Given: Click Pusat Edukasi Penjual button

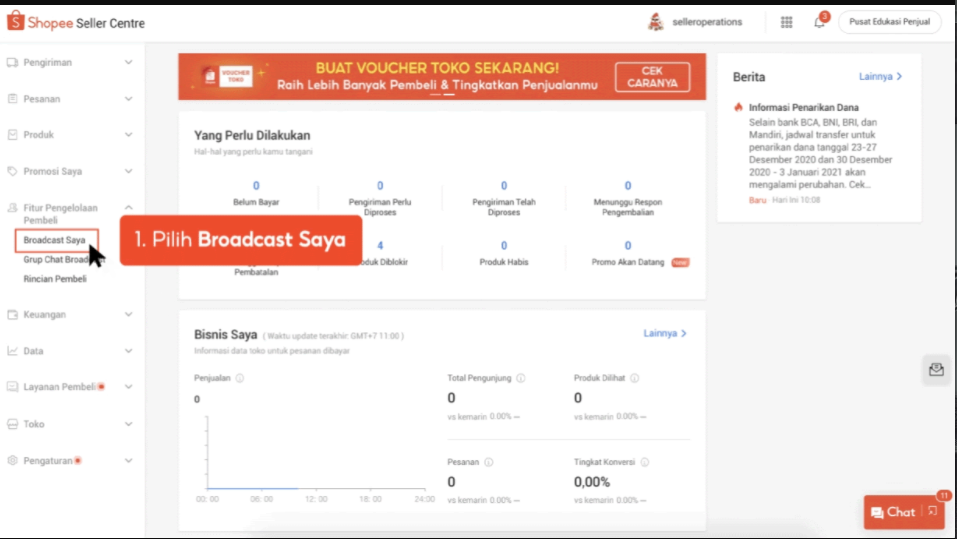Looking at the screenshot, I should pos(889,22).
